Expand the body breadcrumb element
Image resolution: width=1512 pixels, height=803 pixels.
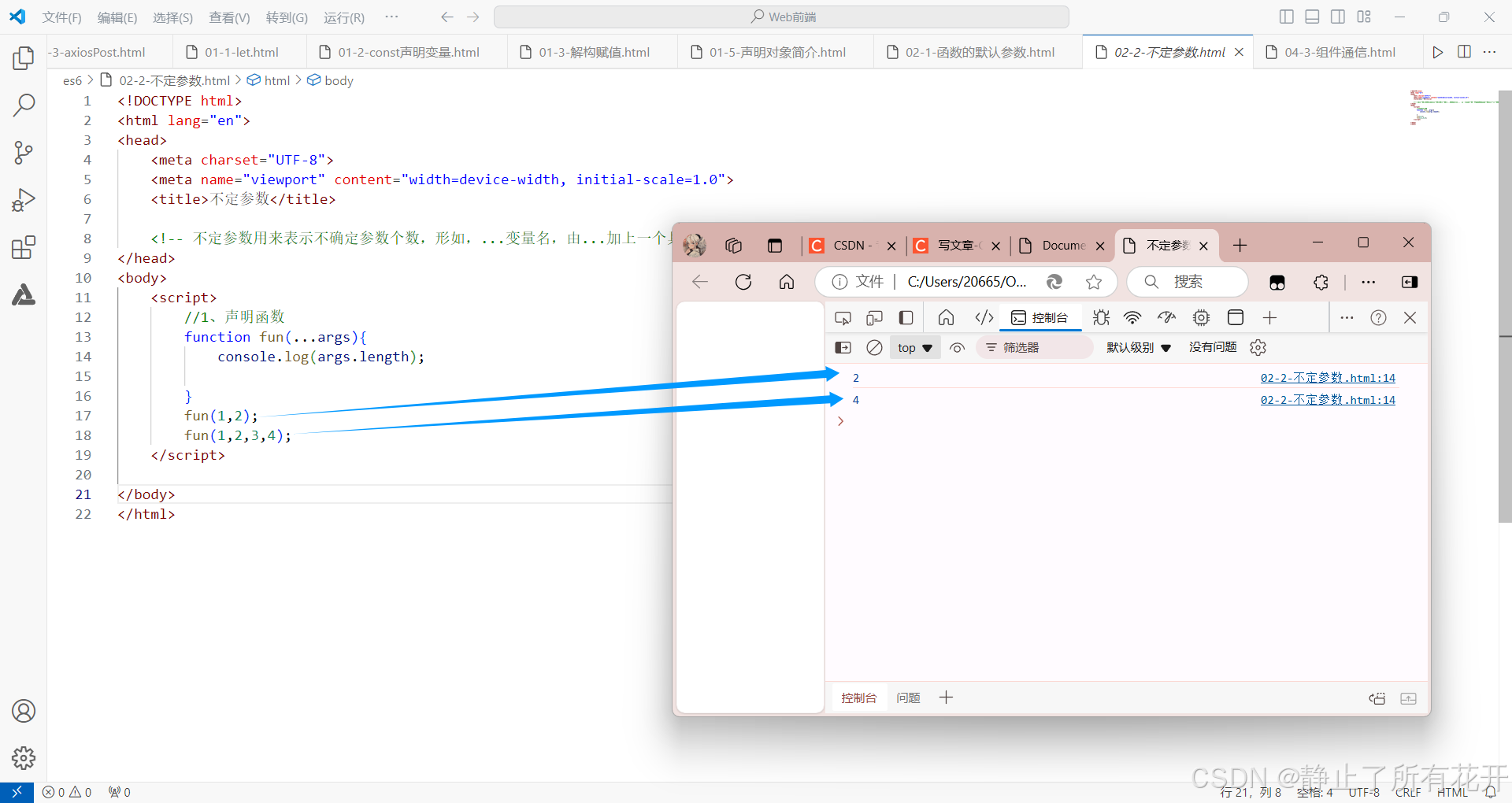pyautogui.click(x=330, y=80)
